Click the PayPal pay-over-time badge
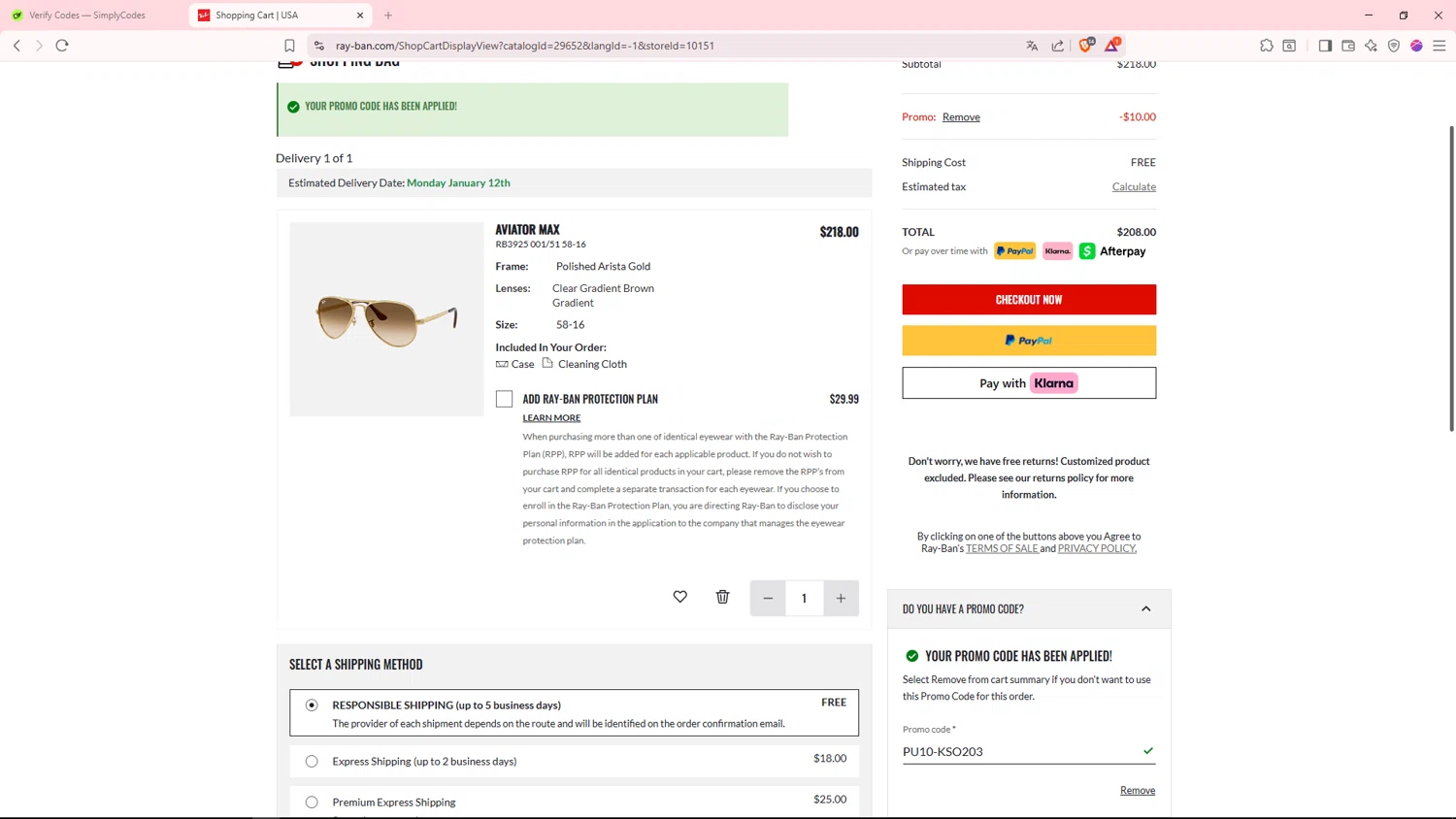Viewport: 1456px width, 819px height. pos(1014,251)
